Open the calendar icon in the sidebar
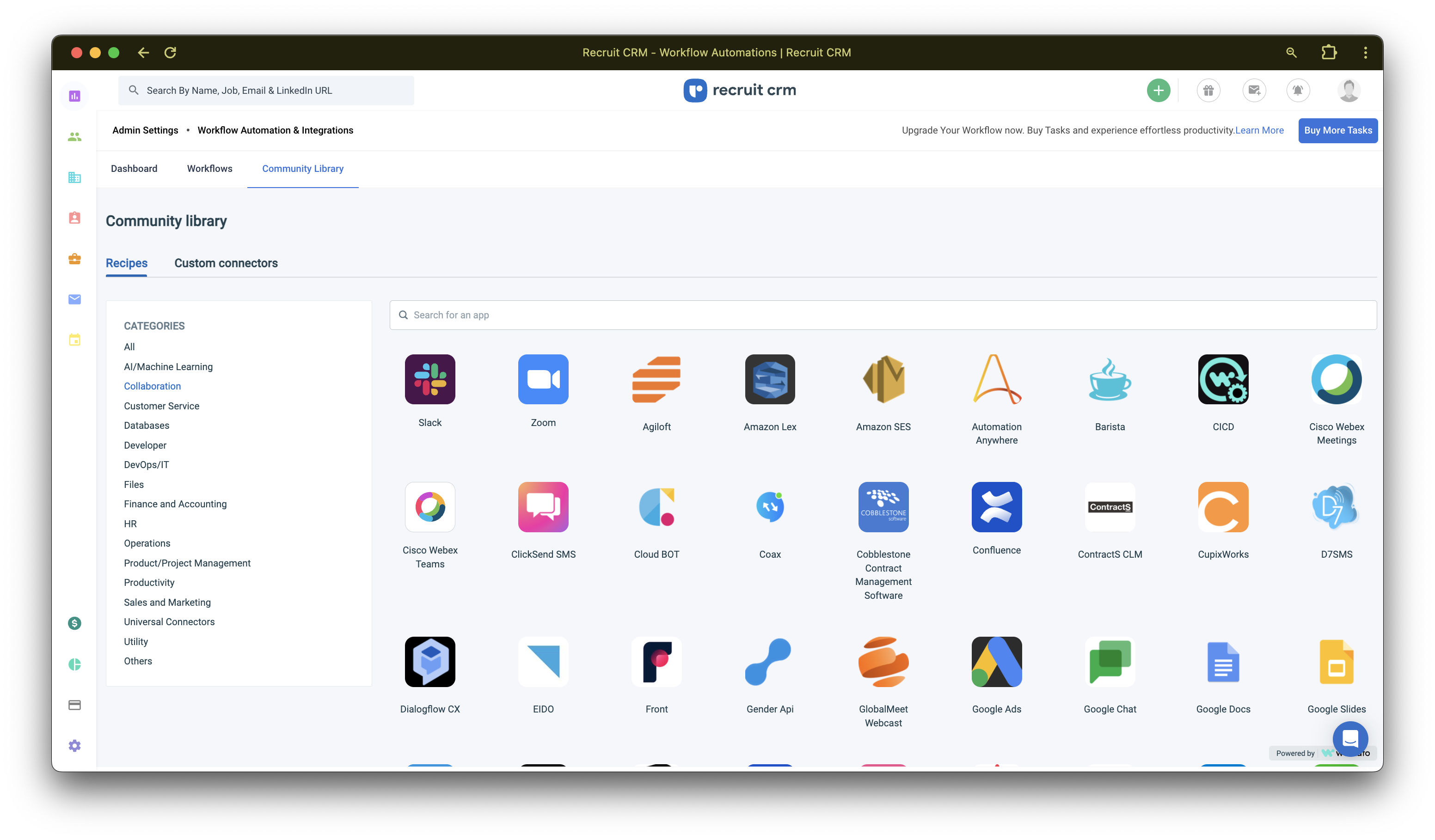 pyautogui.click(x=74, y=340)
